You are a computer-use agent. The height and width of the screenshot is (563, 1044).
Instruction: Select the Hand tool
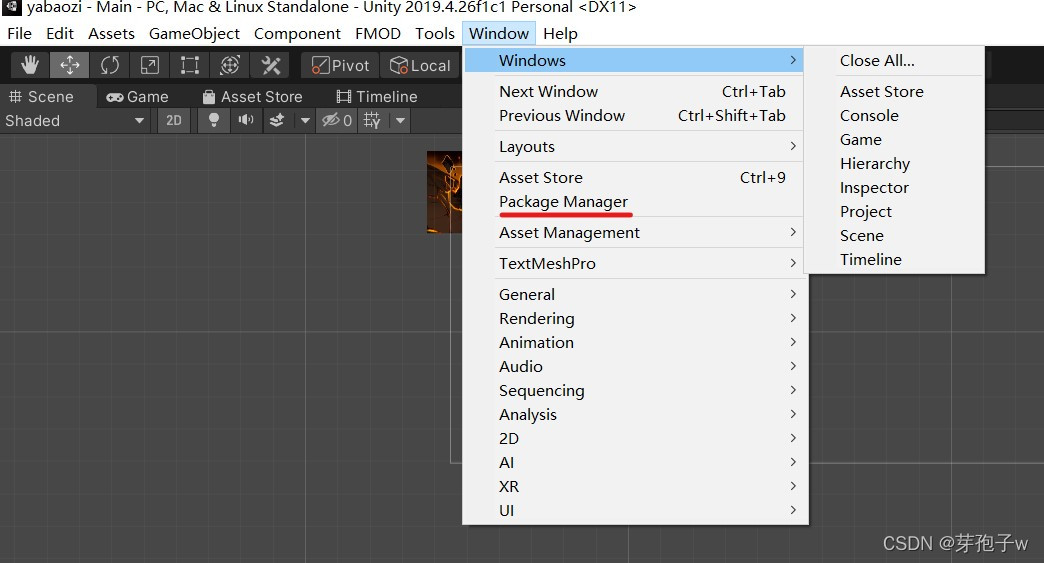(29, 65)
